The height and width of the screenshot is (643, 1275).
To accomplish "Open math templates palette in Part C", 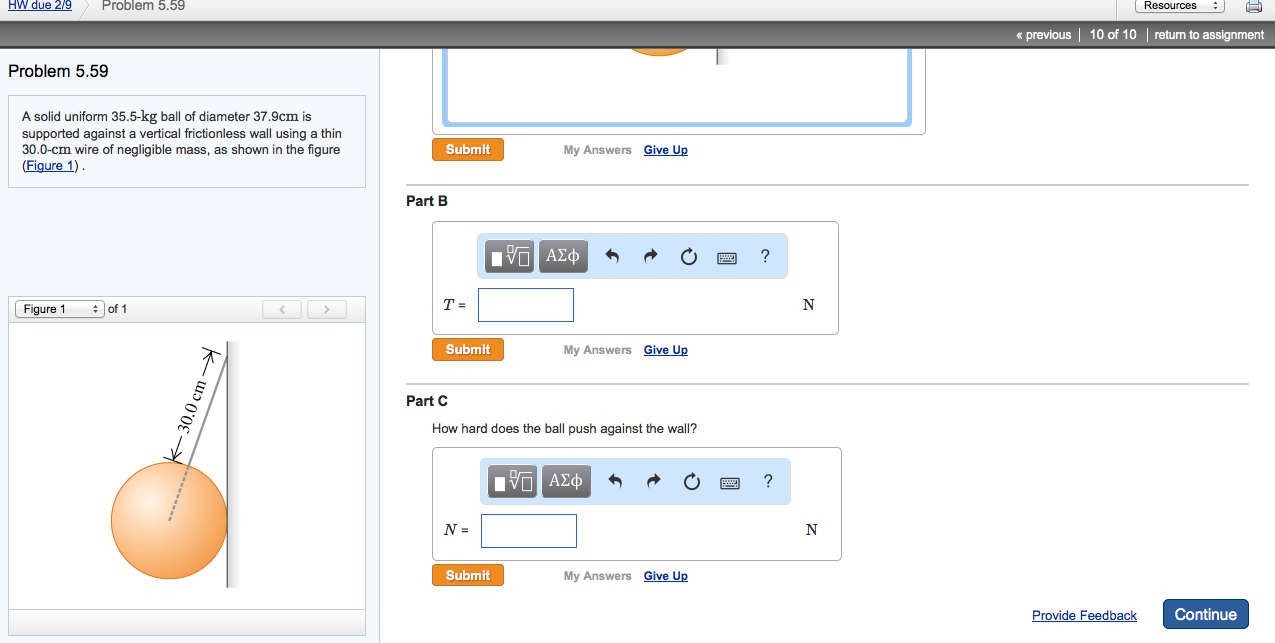I will pos(512,481).
